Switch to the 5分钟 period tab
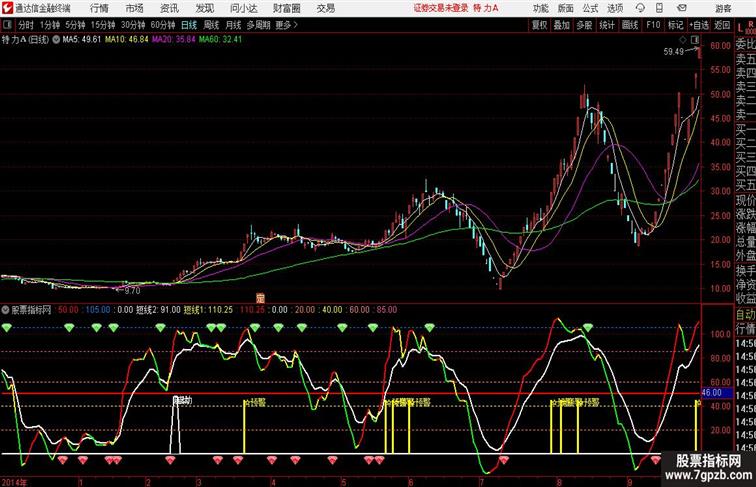 coord(75,25)
